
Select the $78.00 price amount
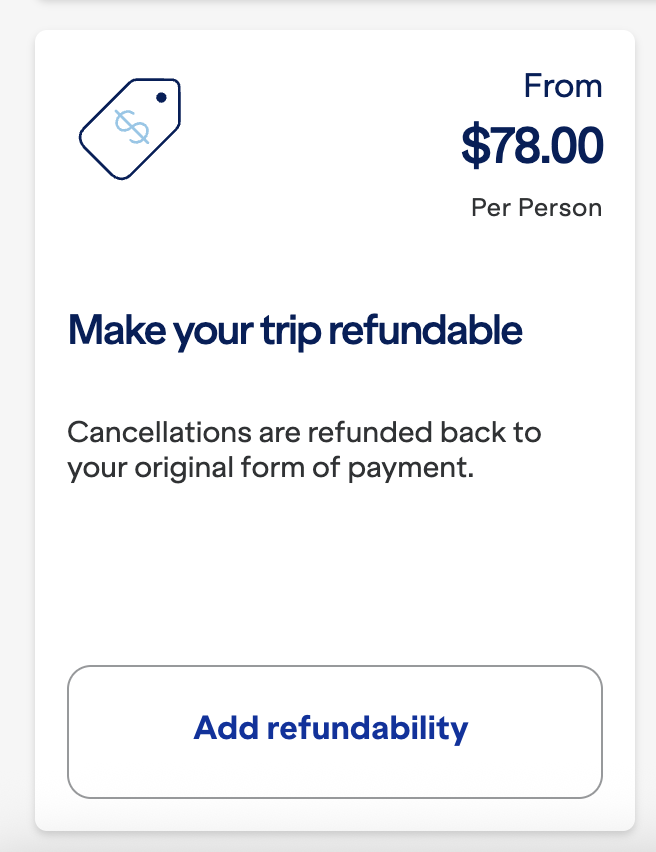click(531, 145)
